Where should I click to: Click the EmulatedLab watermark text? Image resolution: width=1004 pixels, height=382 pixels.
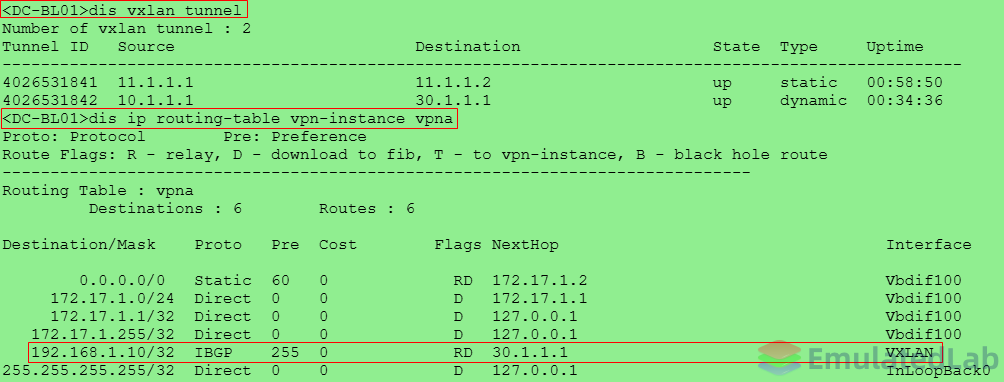tap(903, 358)
